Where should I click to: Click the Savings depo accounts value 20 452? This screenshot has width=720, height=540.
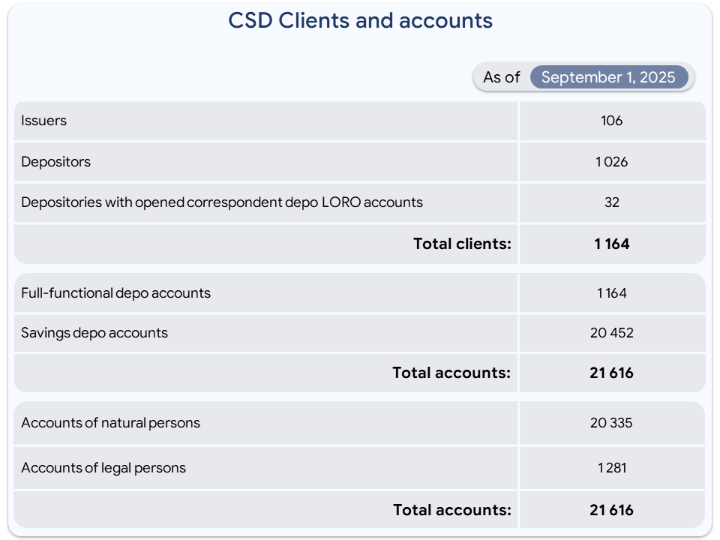pos(612,333)
